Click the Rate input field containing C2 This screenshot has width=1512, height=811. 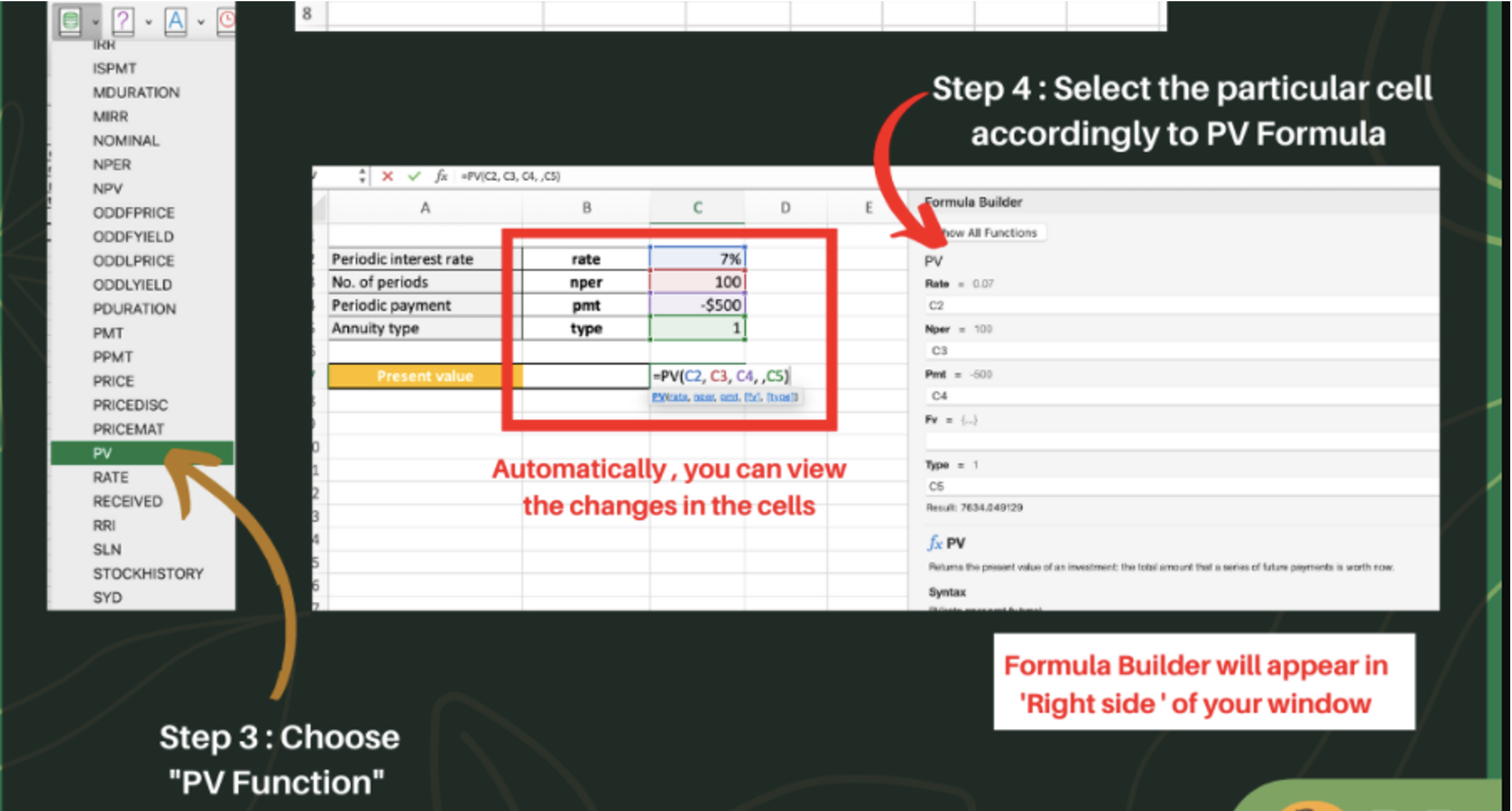click(x=1182, y=305)
